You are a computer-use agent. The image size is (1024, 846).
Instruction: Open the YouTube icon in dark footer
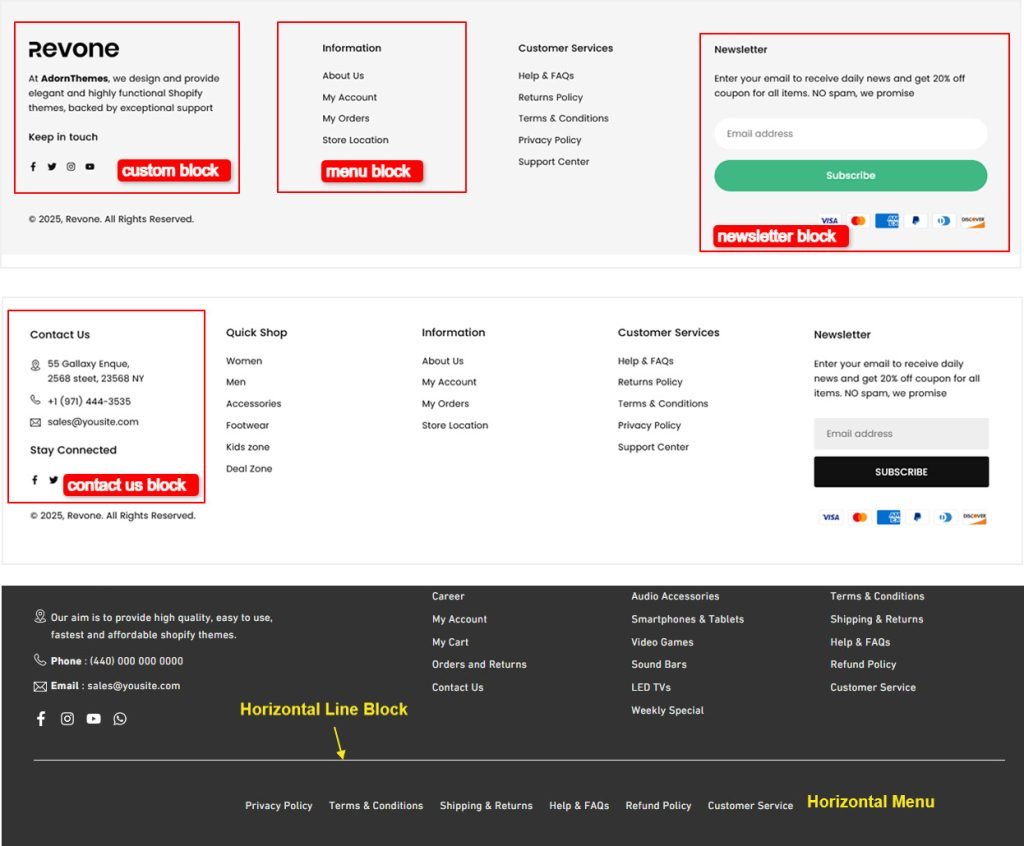pos(93,719)
